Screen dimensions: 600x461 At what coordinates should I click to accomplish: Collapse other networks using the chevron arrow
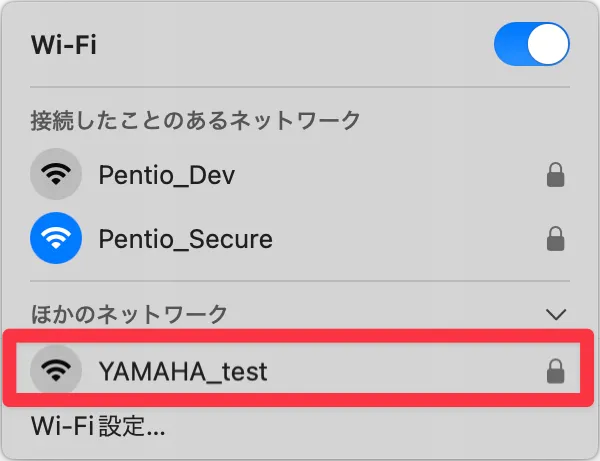click(x=556, y=314)
